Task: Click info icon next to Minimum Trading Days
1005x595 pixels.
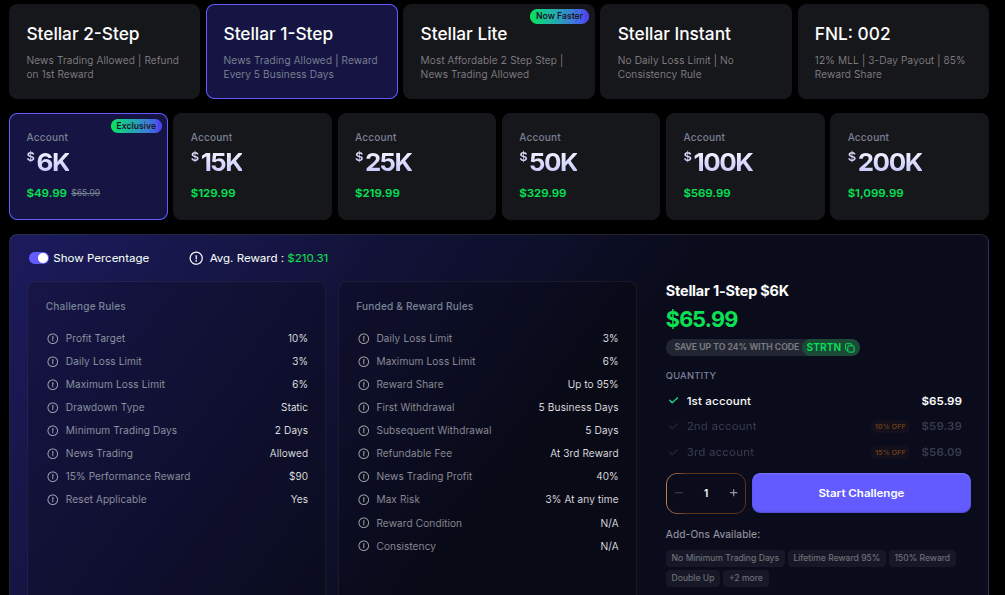Action: (x=53, y=431)
